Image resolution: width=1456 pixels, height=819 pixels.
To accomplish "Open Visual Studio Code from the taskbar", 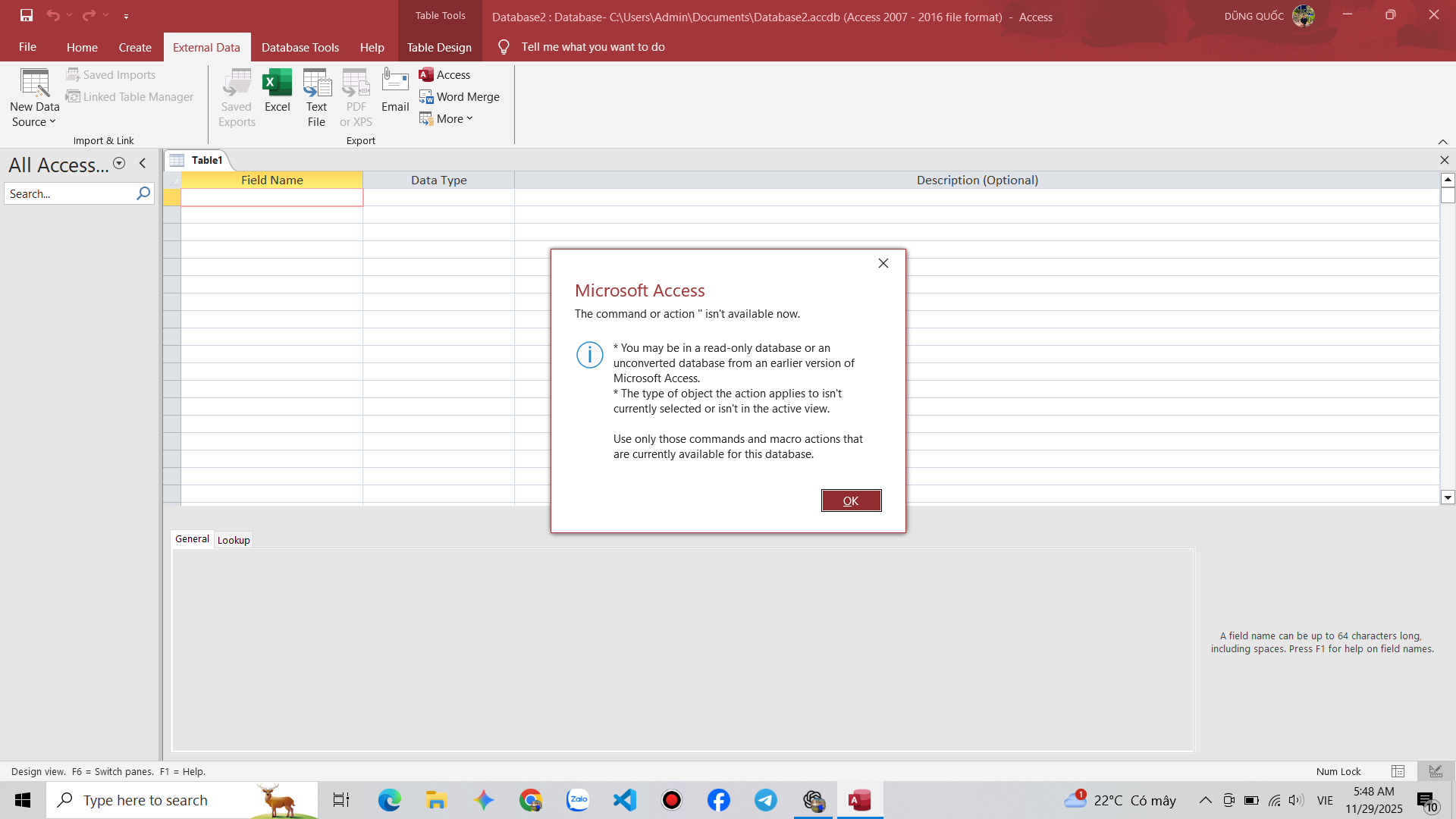I will click(625, 800).
